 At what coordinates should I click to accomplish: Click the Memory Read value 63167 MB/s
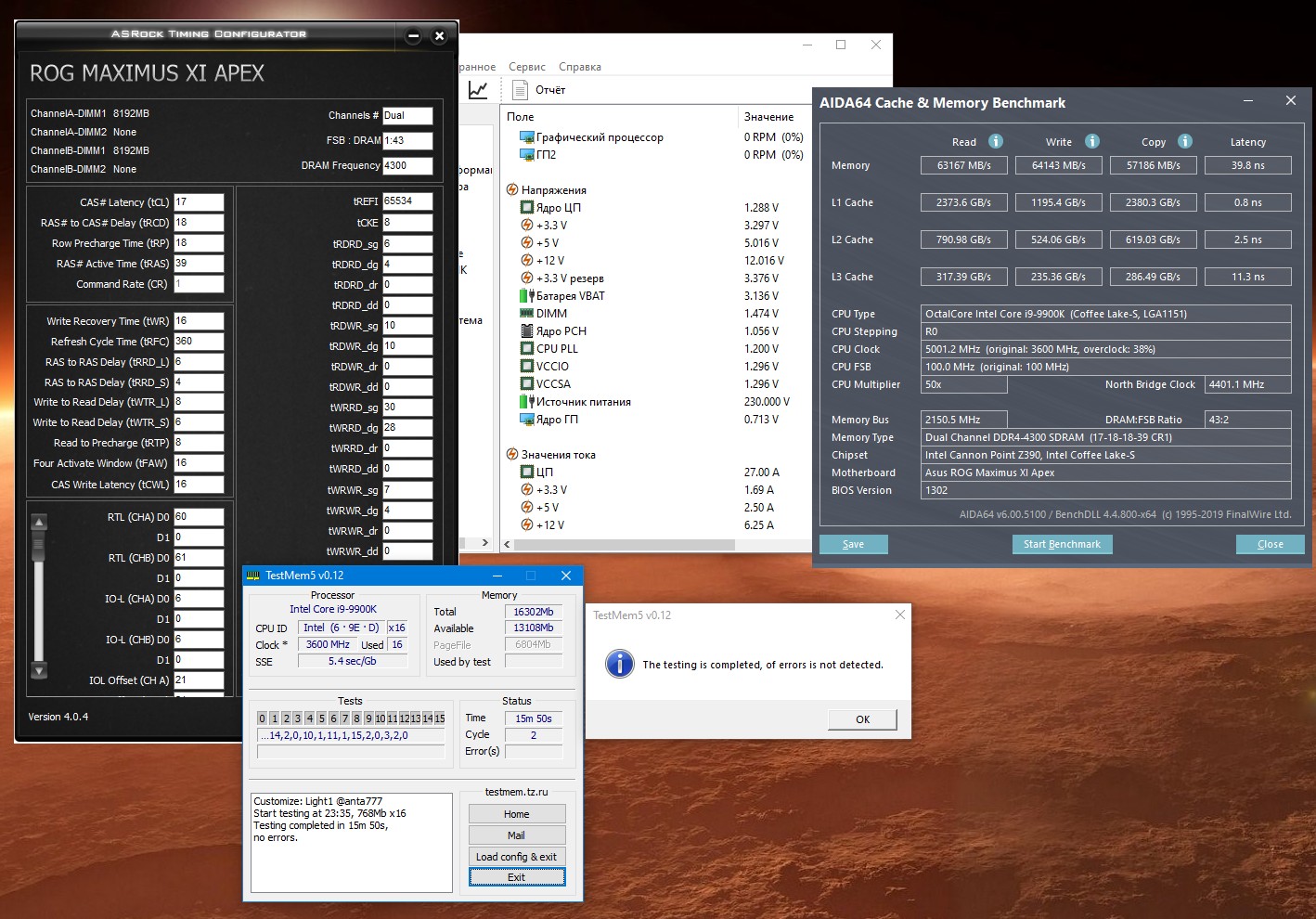(x=963, y=165)
